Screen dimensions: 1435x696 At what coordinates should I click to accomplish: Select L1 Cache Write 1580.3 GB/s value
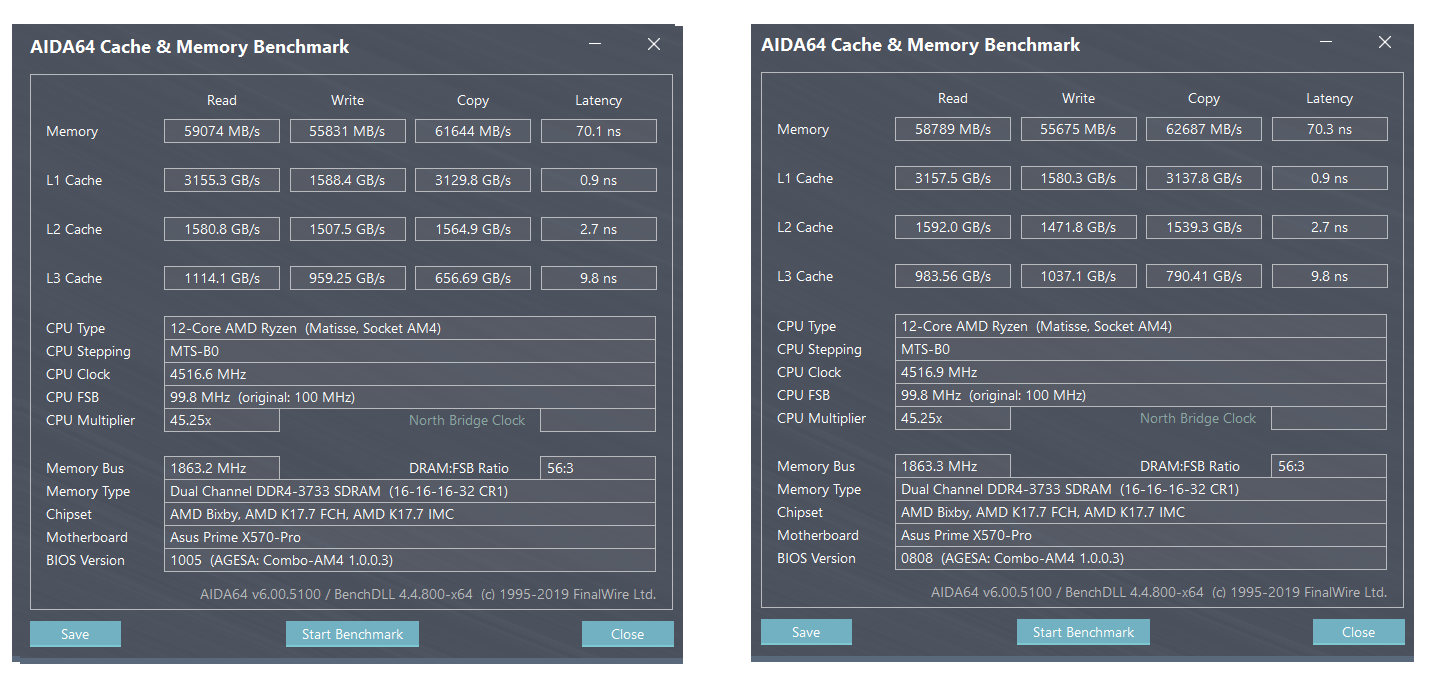coord(1079,178)
